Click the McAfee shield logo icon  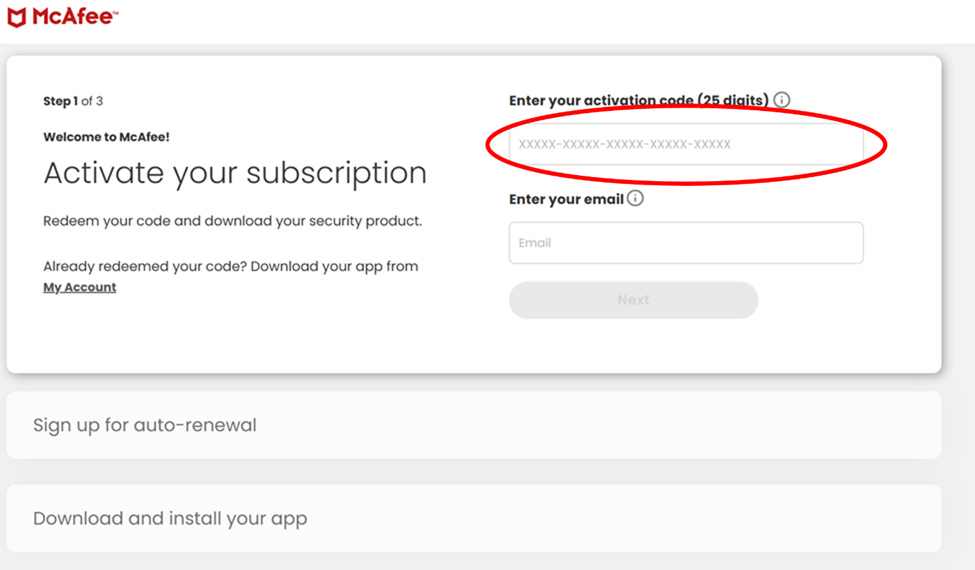16,17
